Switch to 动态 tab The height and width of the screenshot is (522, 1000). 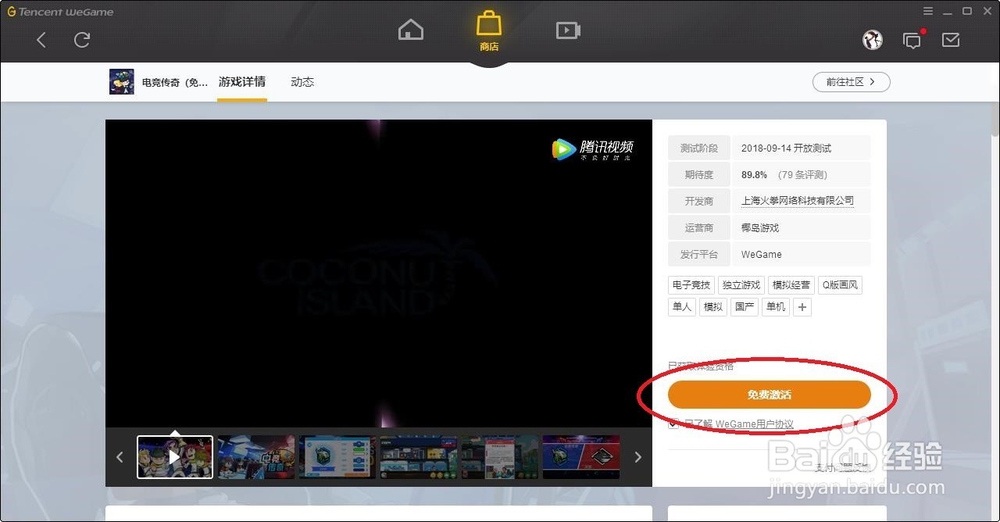pos(302,82)
